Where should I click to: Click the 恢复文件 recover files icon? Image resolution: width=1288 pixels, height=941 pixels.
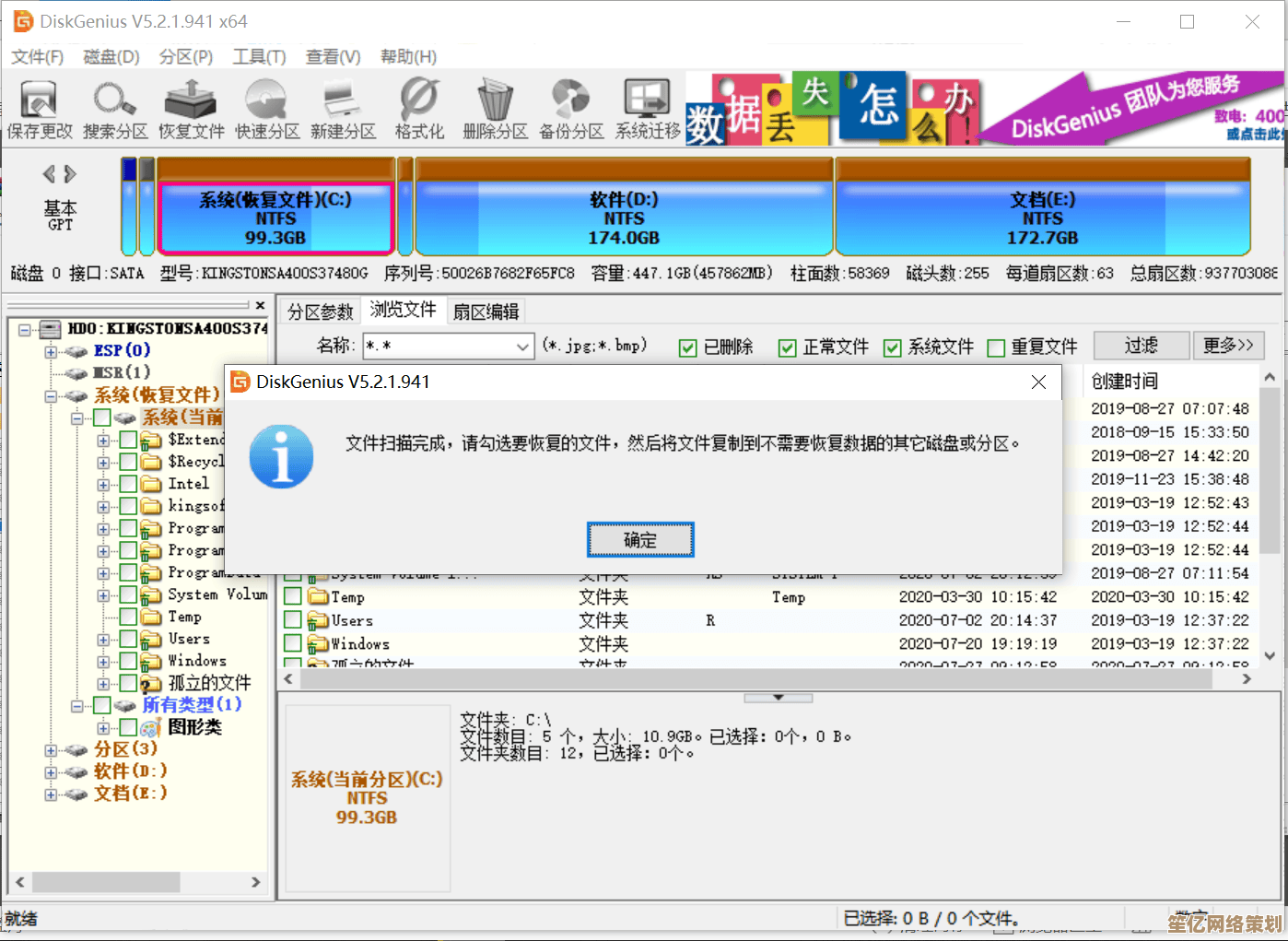tap(191, 109)
